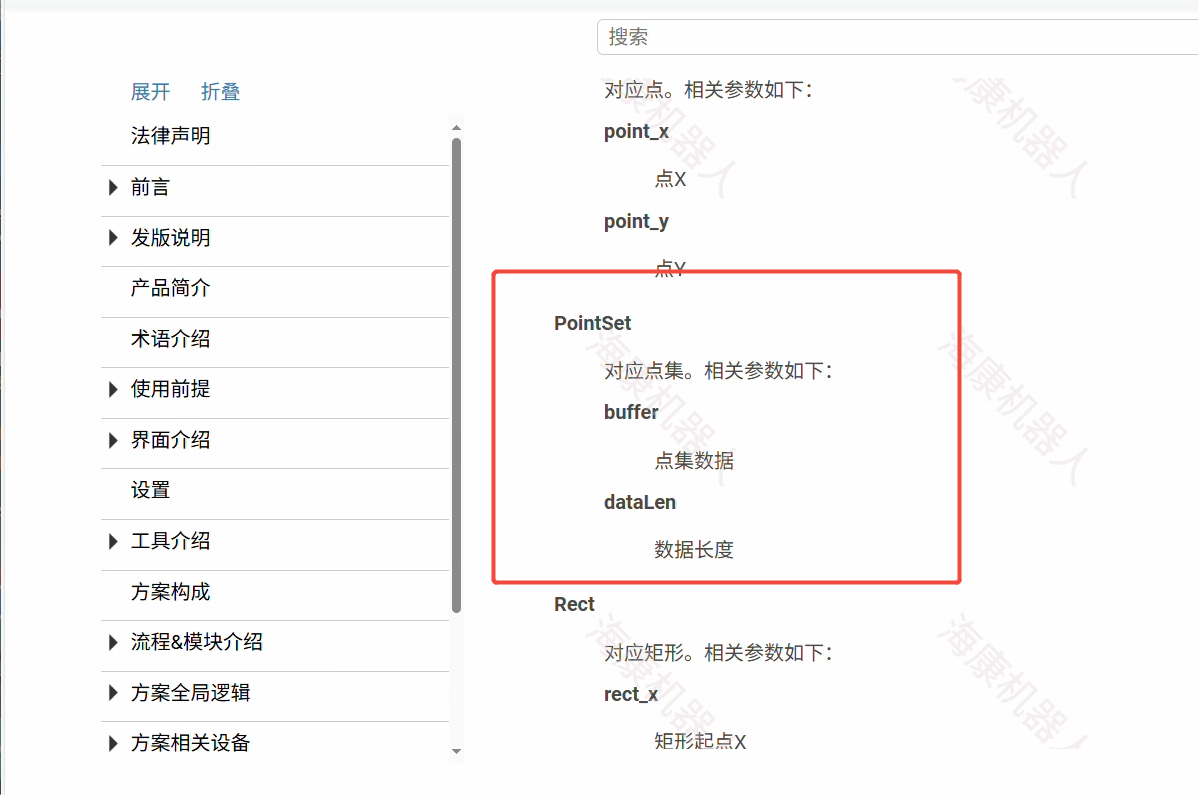Click 折叠 to collapse all sections
The width and height of the screenshot is (1198, 795).
click(220, 91)
